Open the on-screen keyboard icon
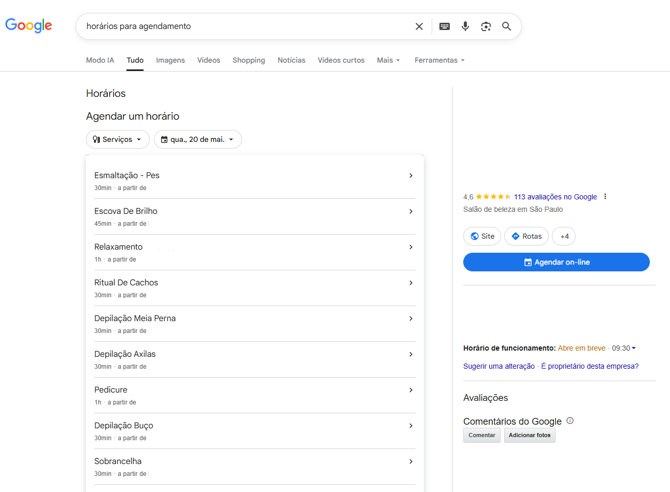The height and width of the screenshot is (492, 670). coord(444,27)
